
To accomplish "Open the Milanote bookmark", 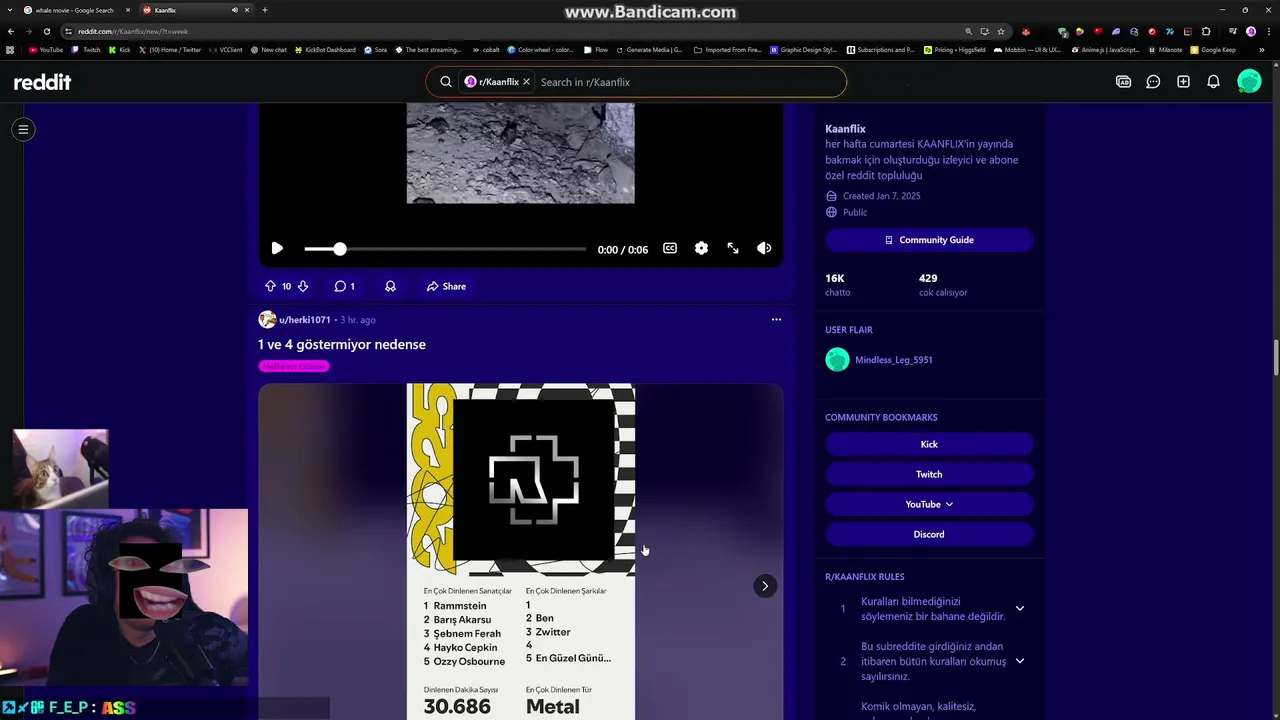I will coord(1164,49).
